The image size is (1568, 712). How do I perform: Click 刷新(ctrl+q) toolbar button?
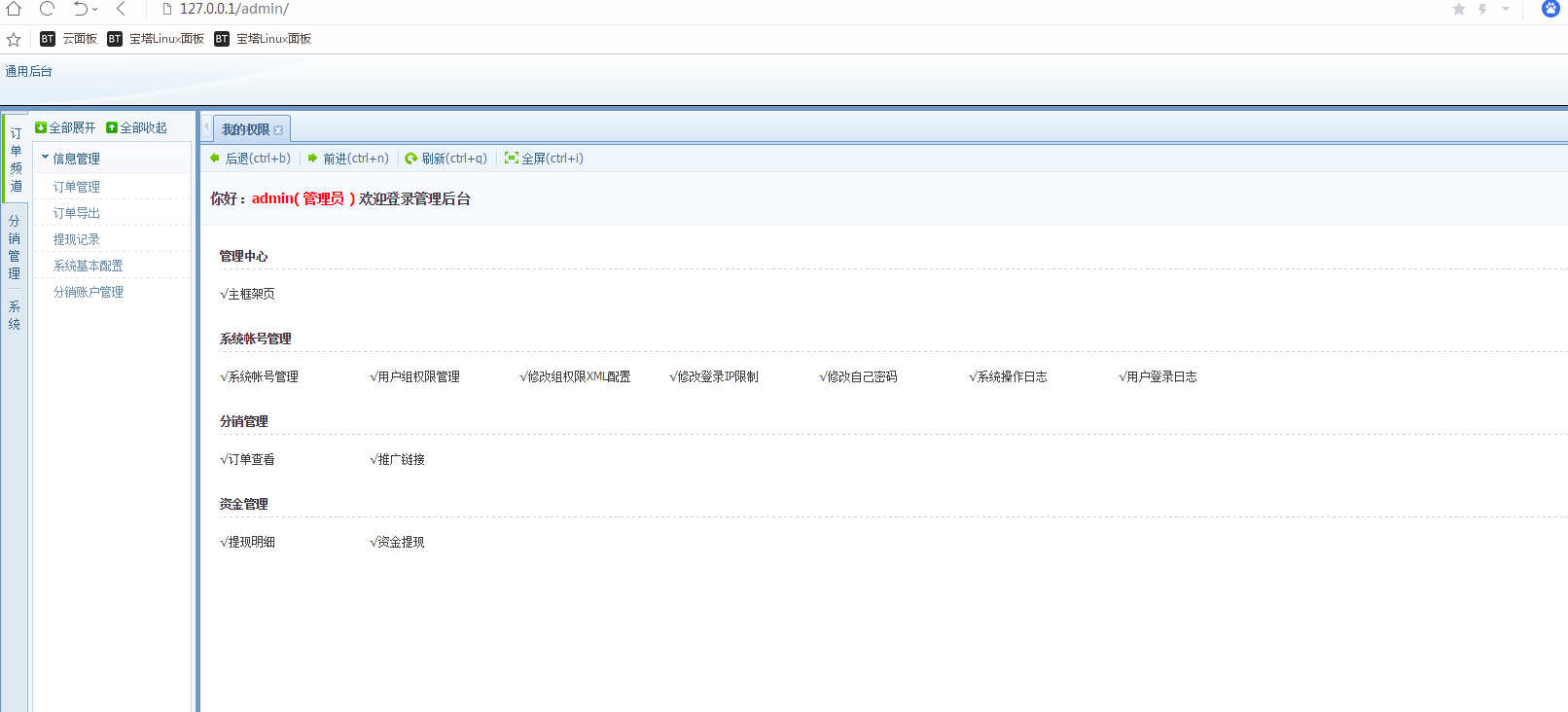[446, 159]
